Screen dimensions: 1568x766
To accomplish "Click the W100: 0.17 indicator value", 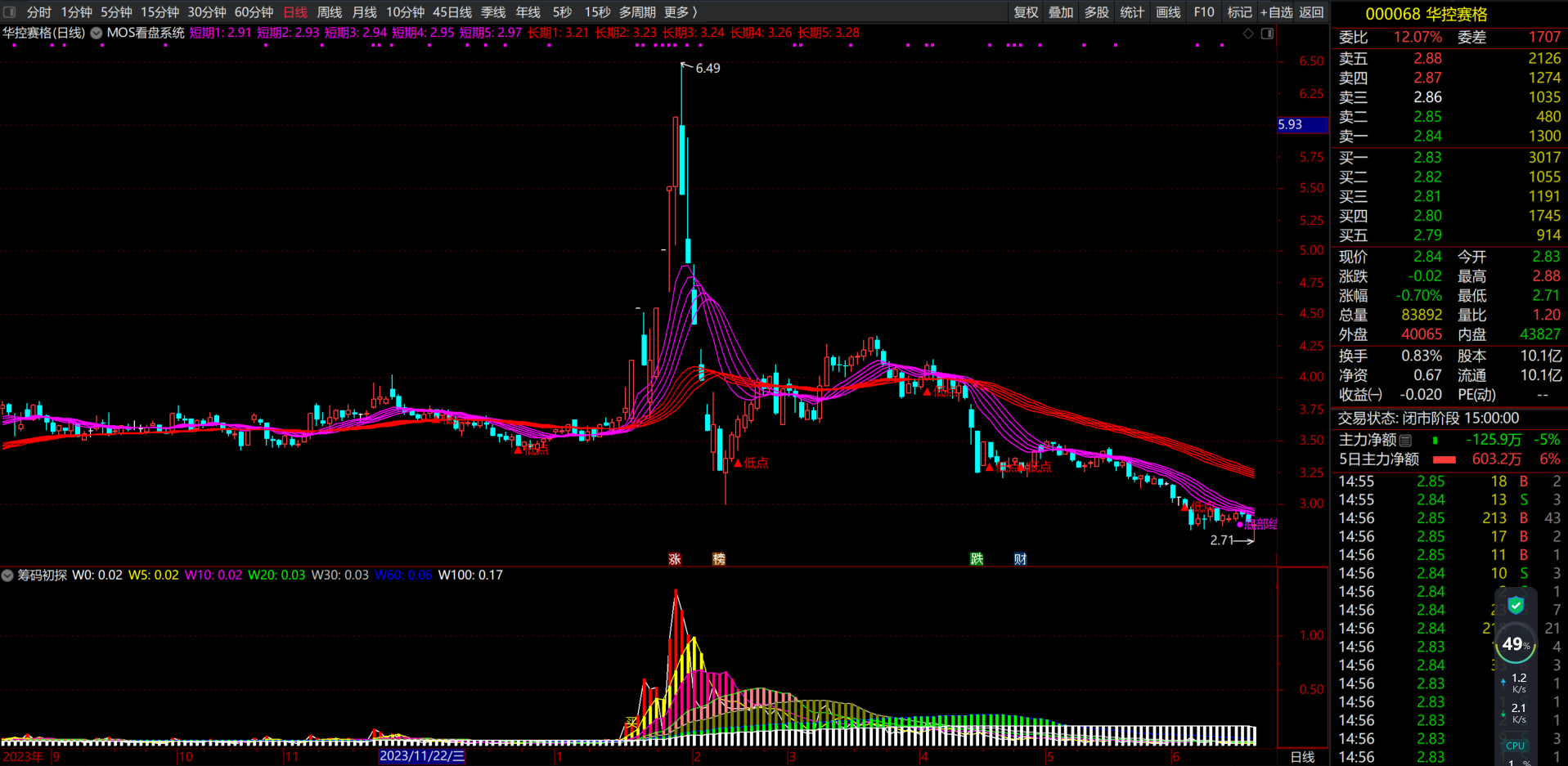I will pos(470,576).
